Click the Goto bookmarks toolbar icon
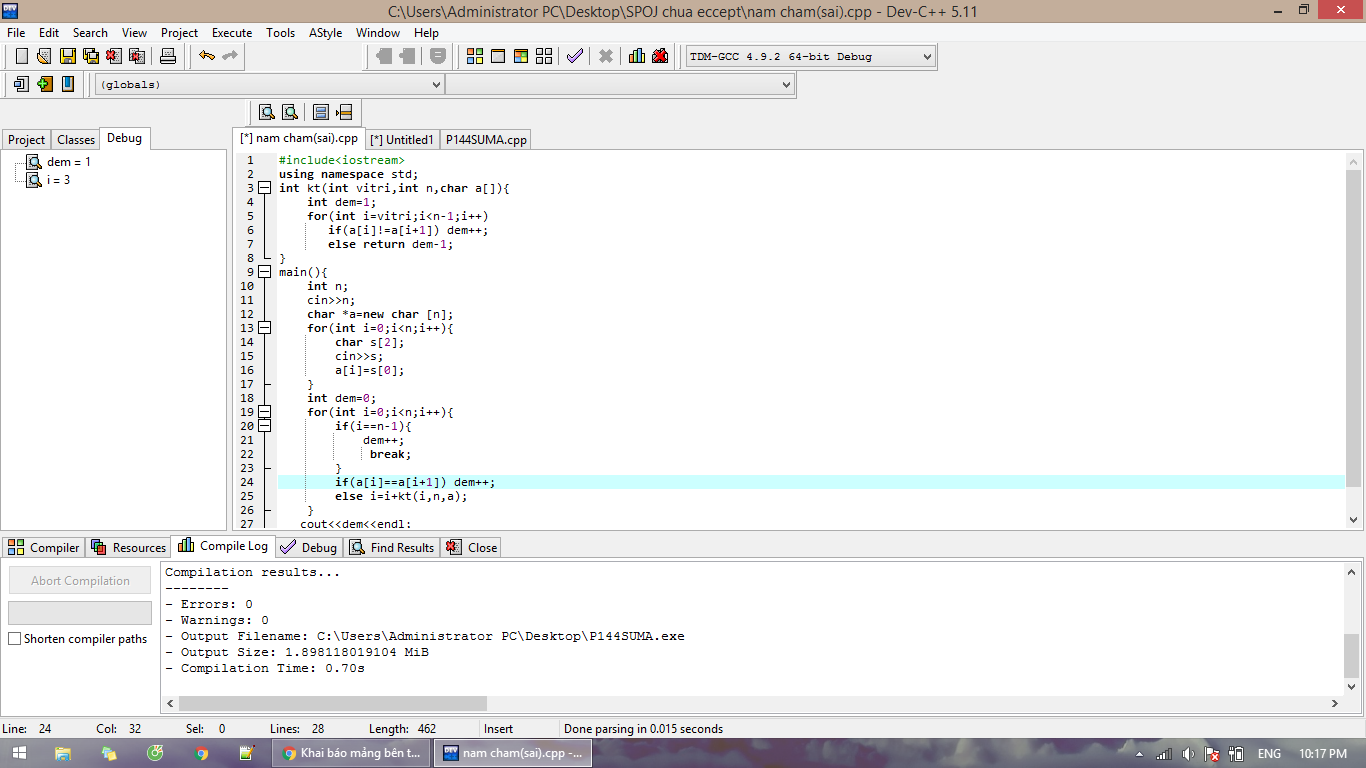 (x=68, y=84)
